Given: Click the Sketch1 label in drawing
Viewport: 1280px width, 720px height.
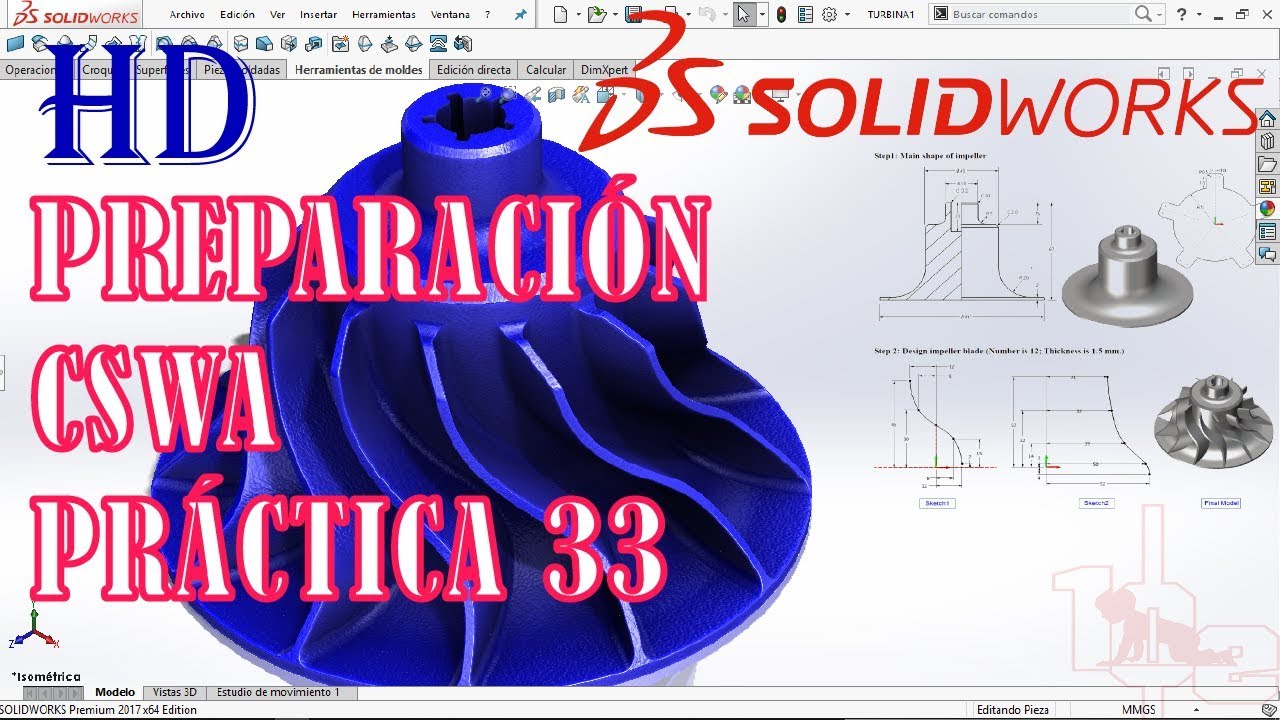Looking at the screenshot, I should click(937, 503).
